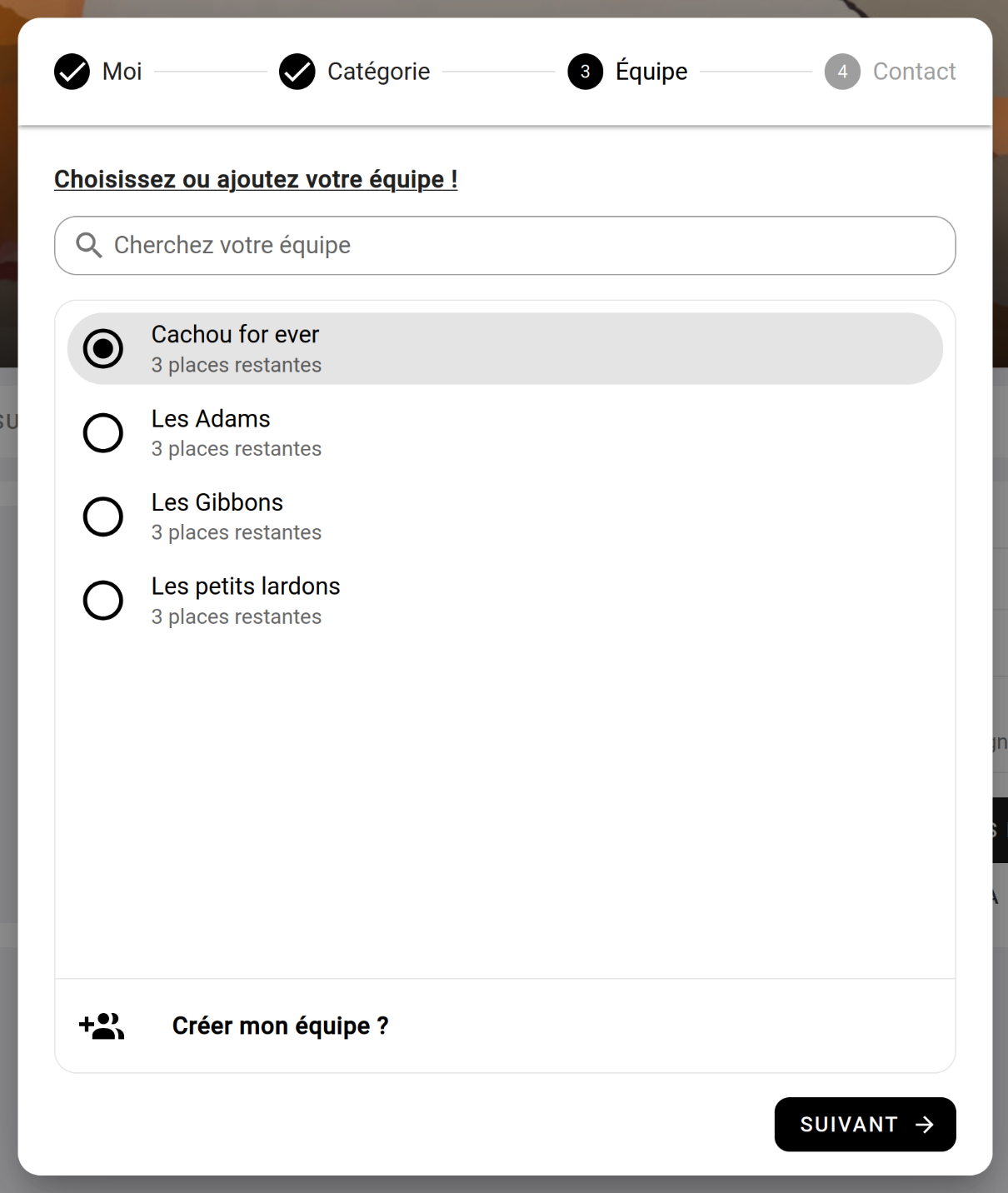Jump to the Contact step label
1008x1193 pixels.
click(x=914, y=72)
